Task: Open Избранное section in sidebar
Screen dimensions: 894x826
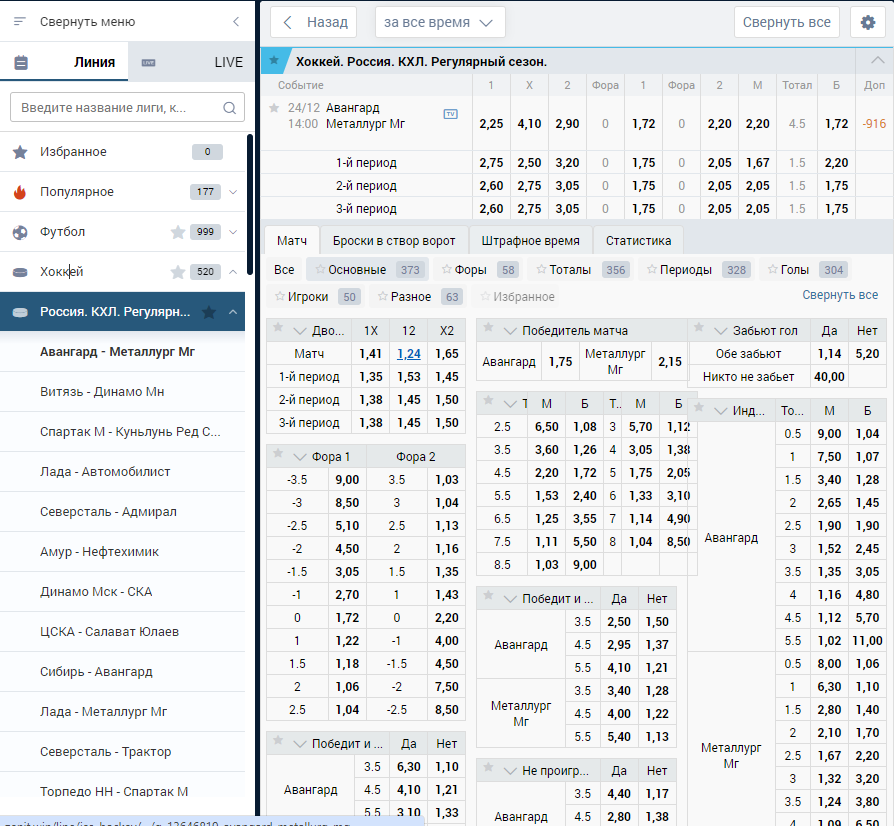Action: coord(123,152)
